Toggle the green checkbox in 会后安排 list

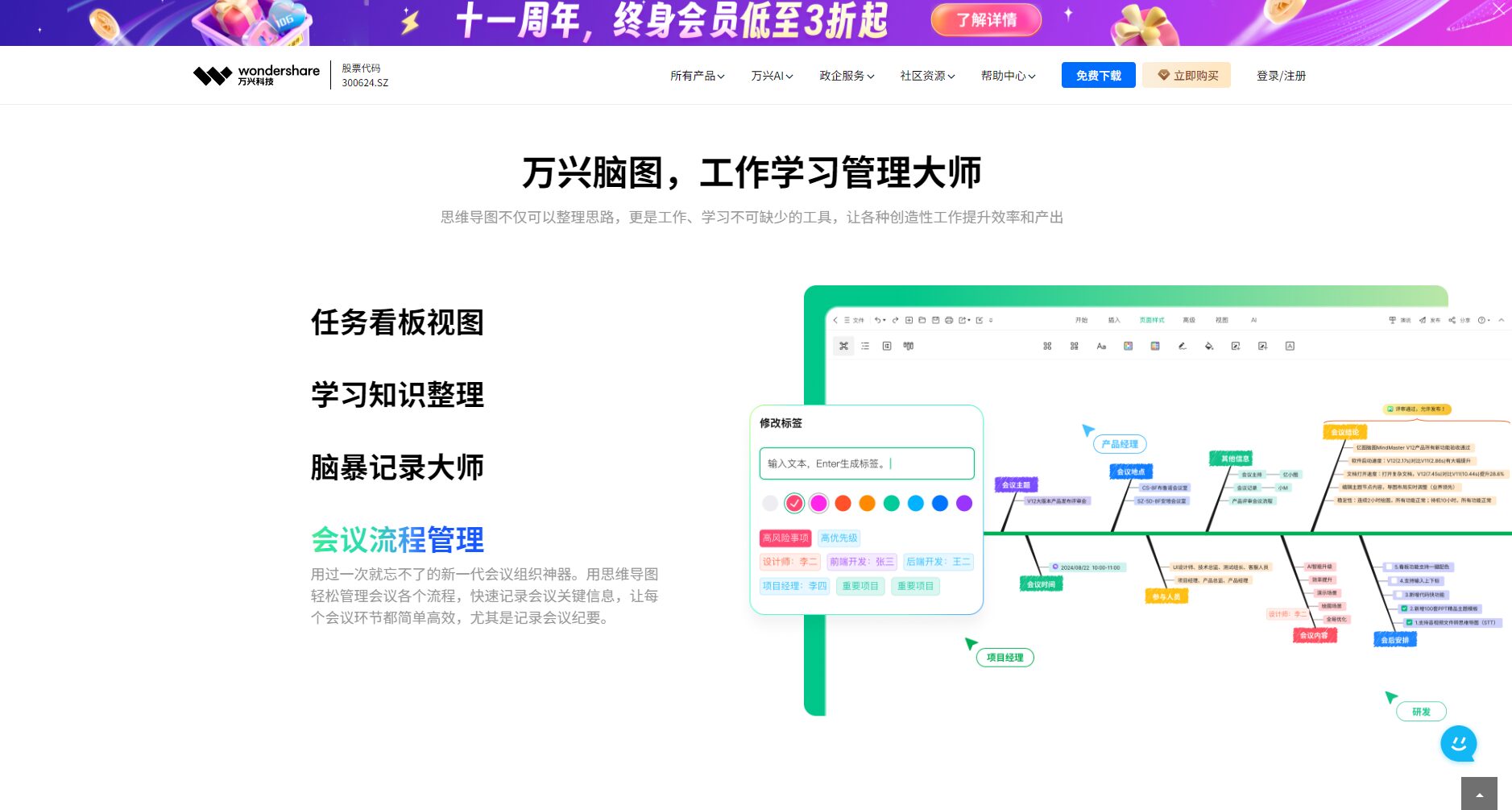tap(1404, 609)
